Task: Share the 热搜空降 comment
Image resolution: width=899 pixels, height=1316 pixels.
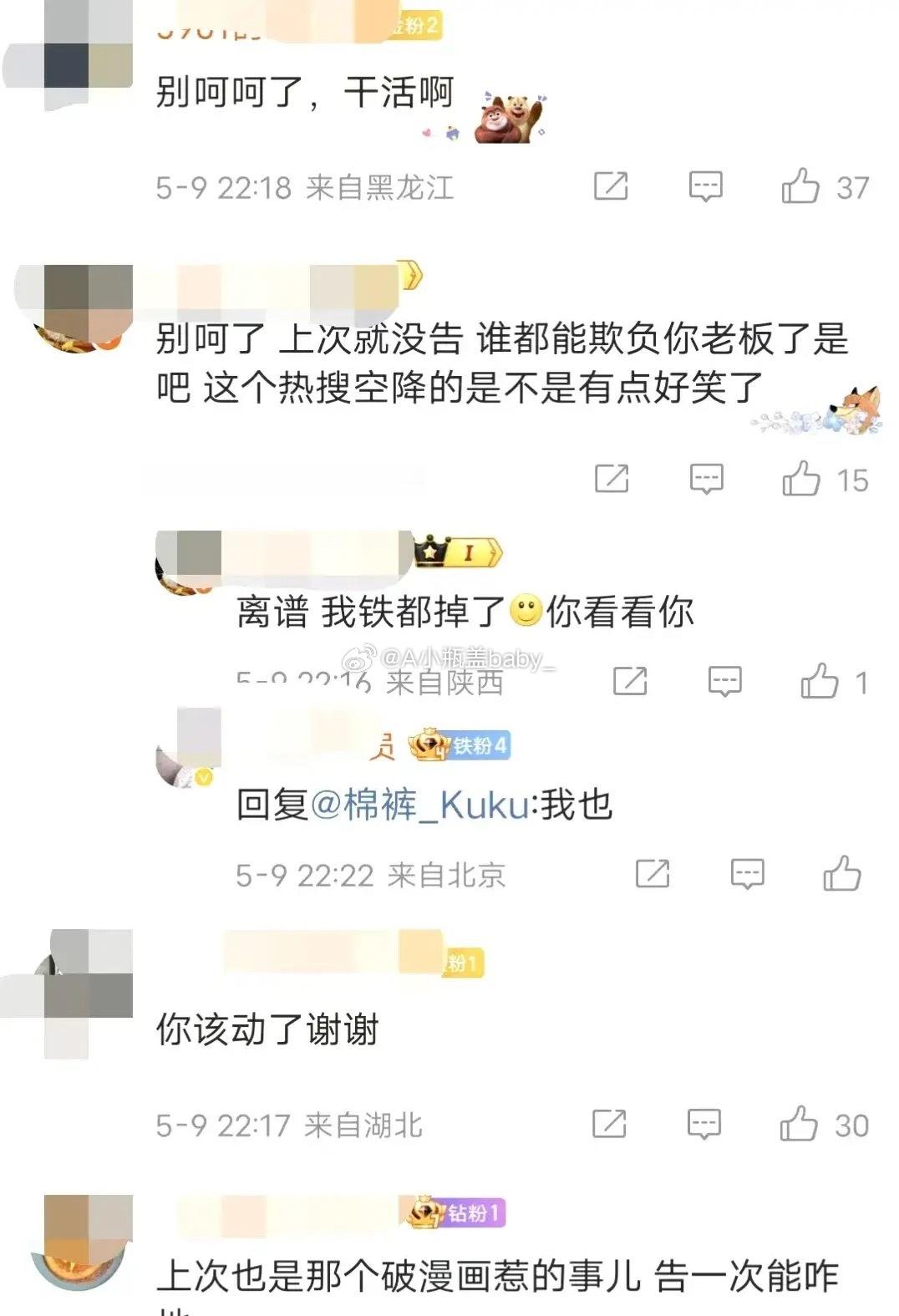Action: 612,479
